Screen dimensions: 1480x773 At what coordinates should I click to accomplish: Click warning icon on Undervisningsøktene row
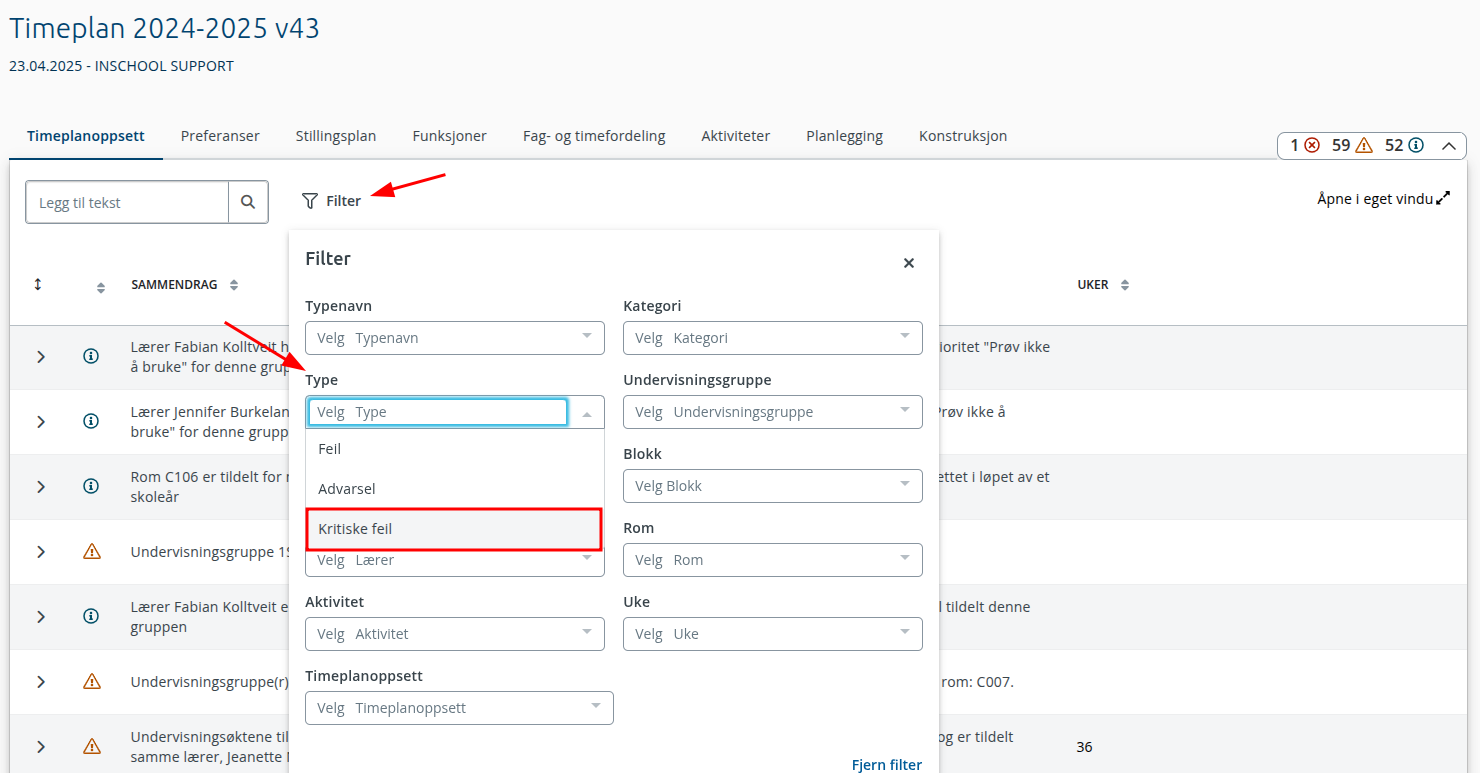pyautogui.click(x=92, y=746)
